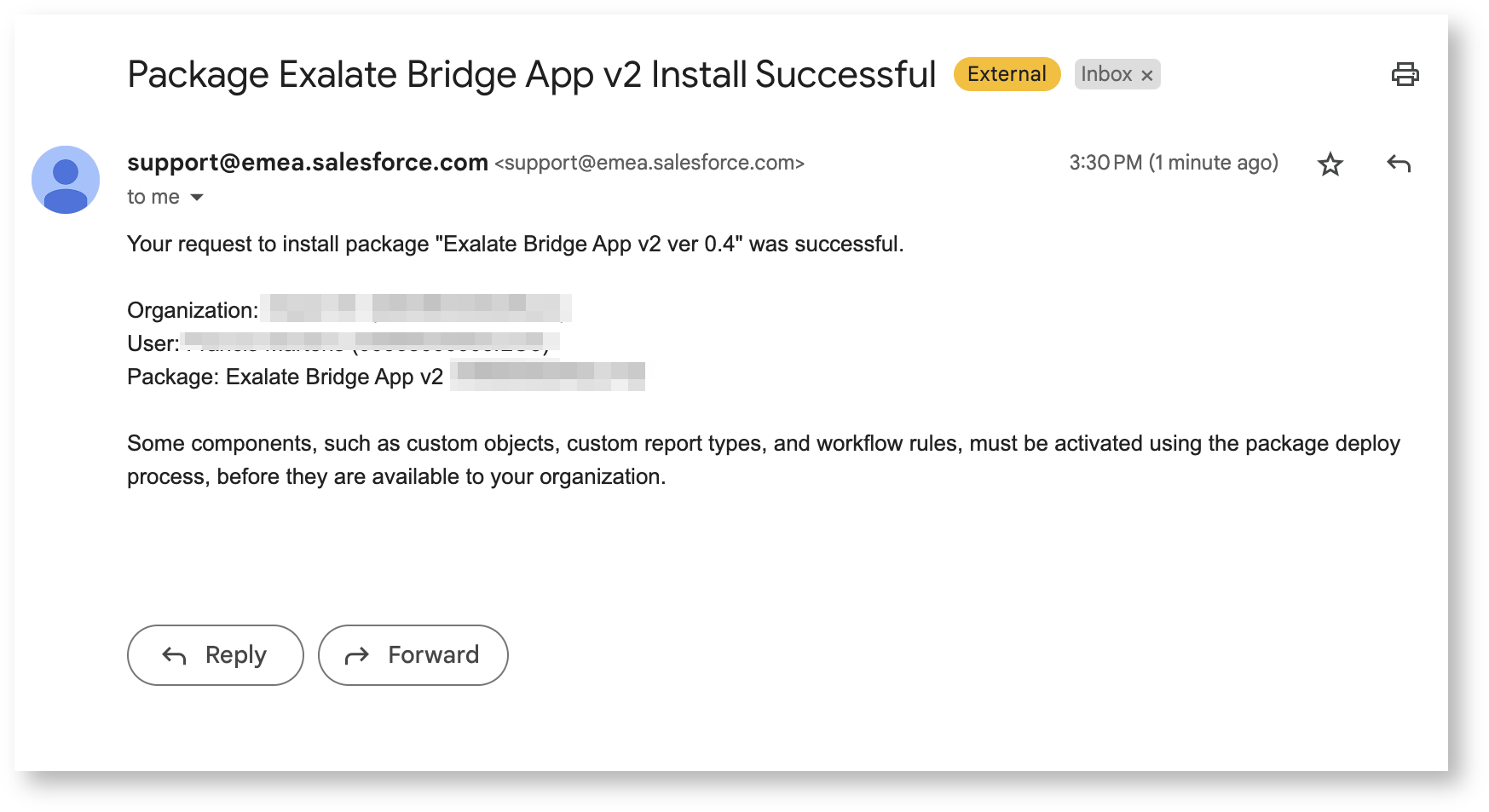The width and height of the screenshot is (1489, 812).
Task: Open the sender's profile avatar
Action: (66, 180)
